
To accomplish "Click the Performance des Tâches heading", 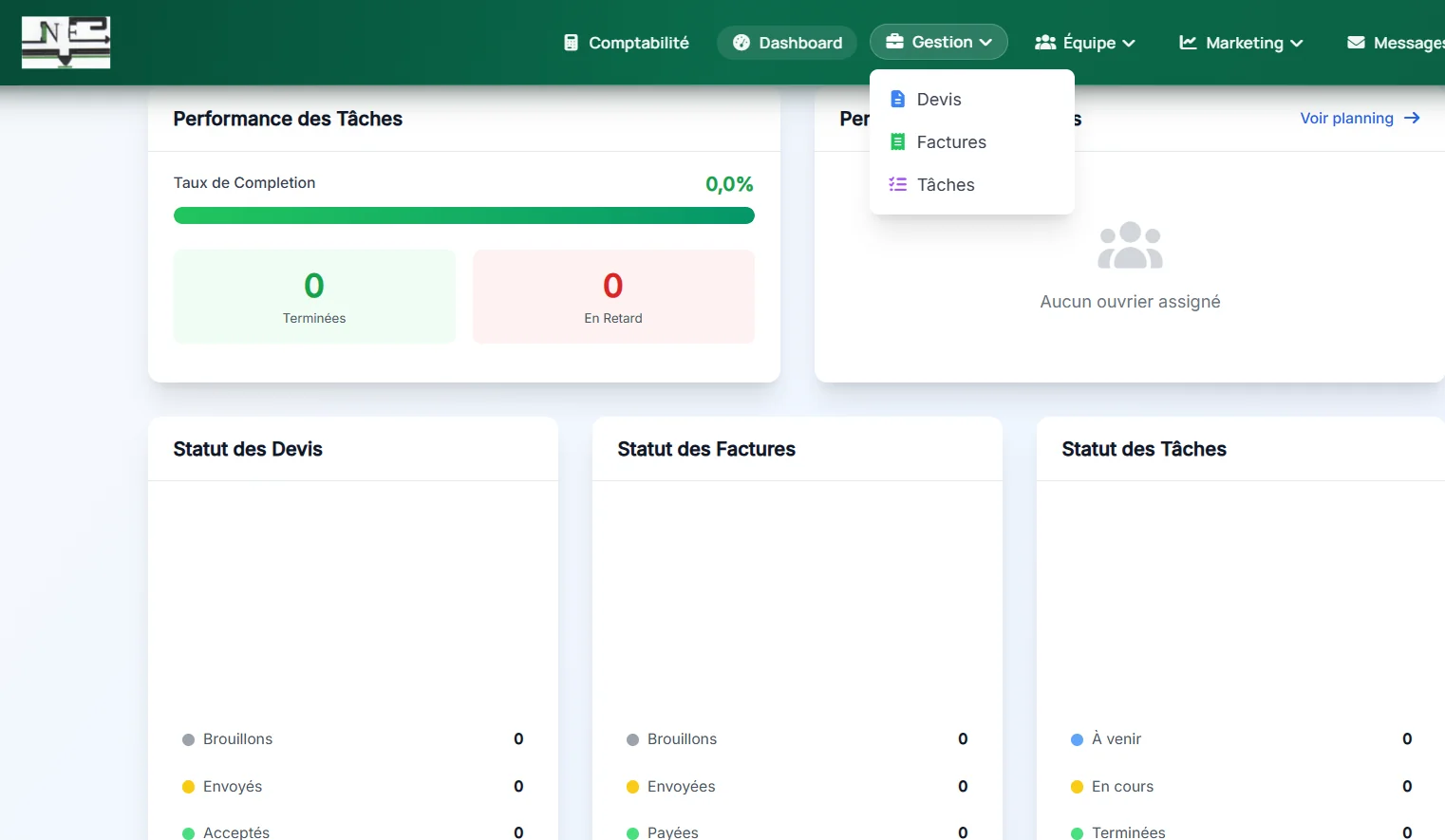I will [288, 119].
